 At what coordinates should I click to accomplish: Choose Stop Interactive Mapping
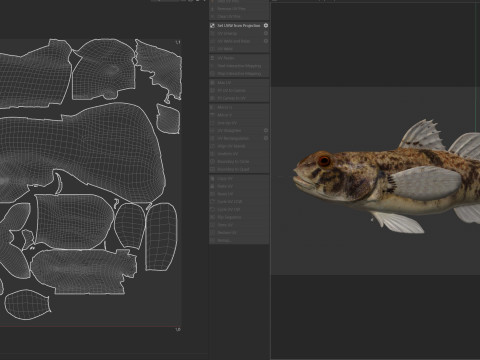click(239, 73)
